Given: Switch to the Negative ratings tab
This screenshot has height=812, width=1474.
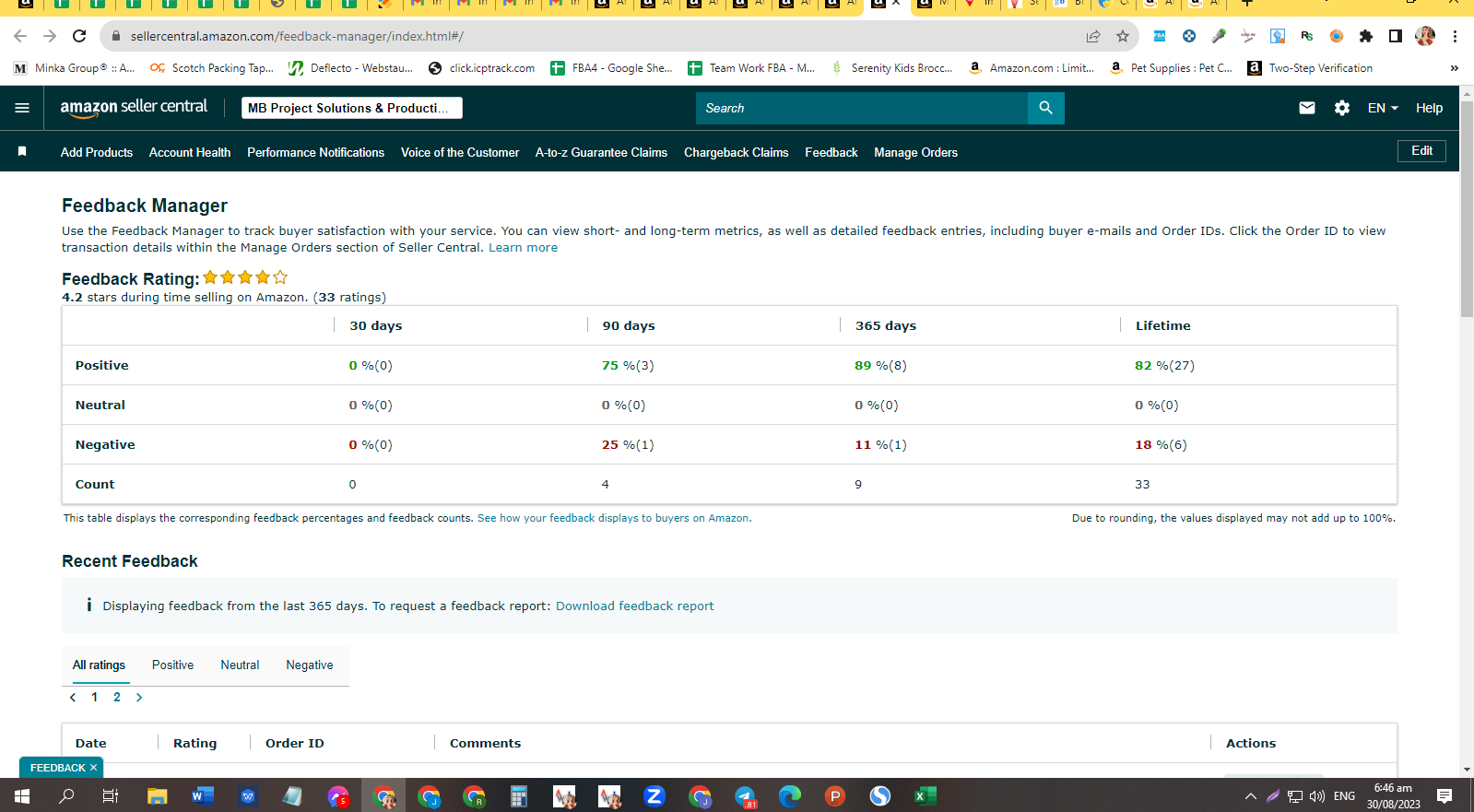Looking at the screenshot, I should (x=310, y=665).
